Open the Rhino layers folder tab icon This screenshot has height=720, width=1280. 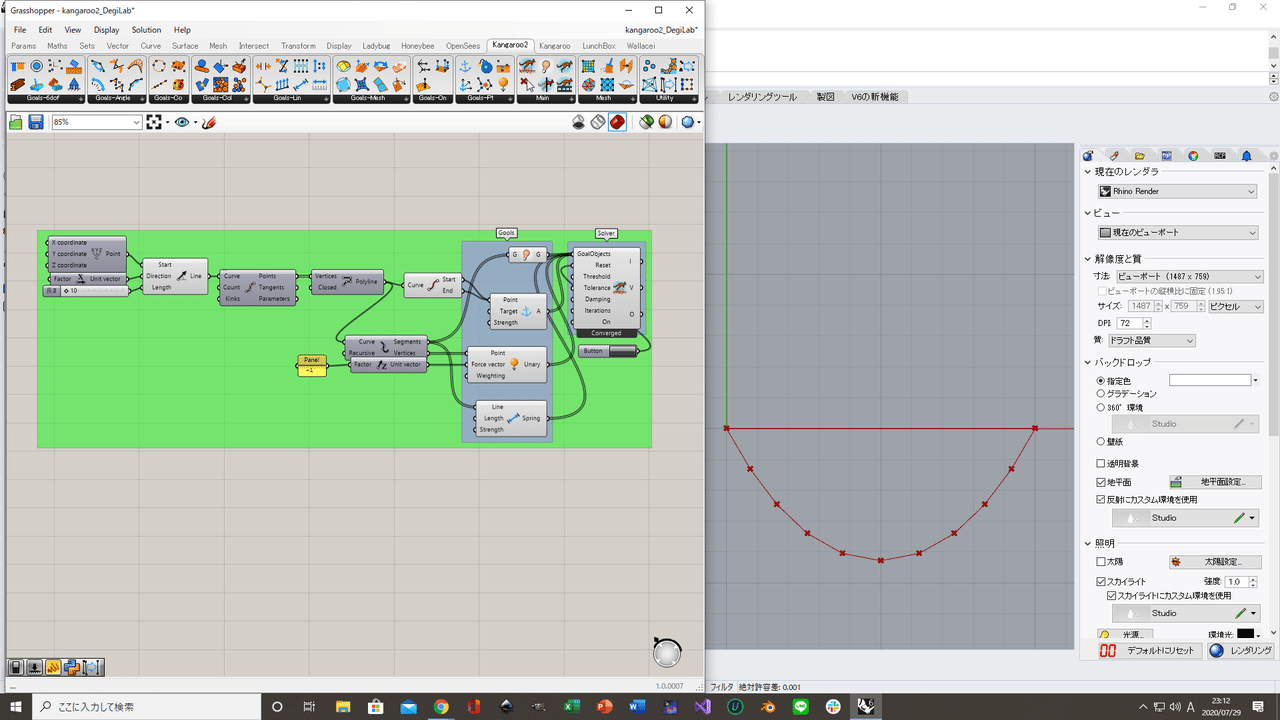[x=1140, y=156]
